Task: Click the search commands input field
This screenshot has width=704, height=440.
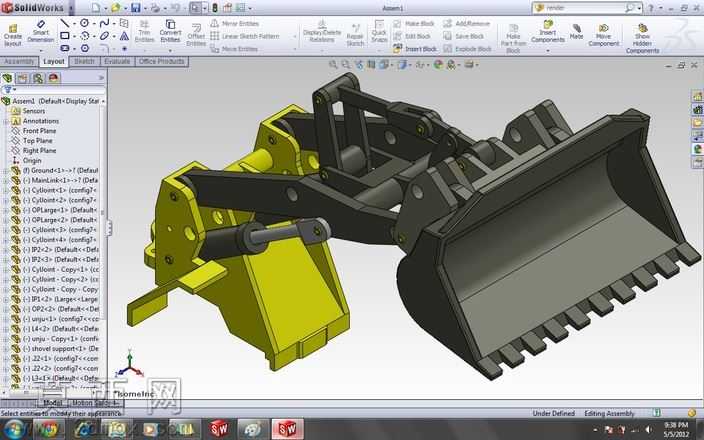Action: (x=585, y=8)
